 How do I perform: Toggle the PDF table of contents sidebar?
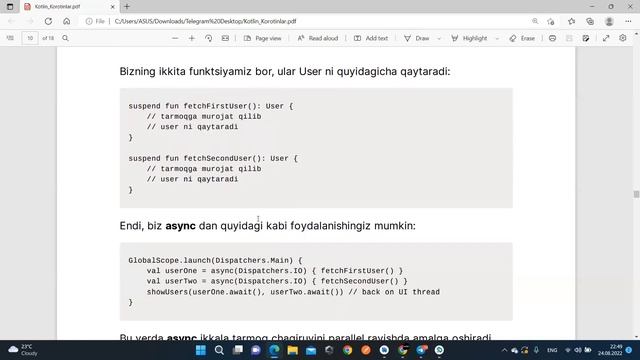point(10,38)
